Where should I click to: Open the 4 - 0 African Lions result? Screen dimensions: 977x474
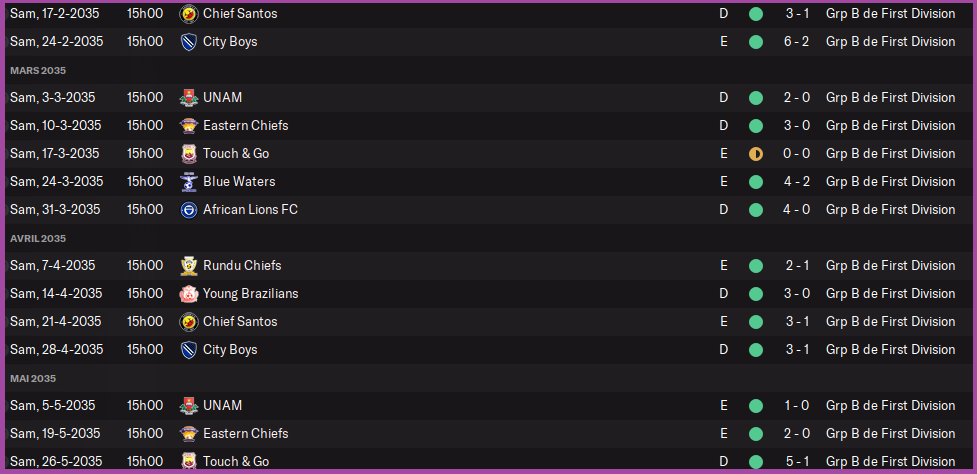(797, 210)
